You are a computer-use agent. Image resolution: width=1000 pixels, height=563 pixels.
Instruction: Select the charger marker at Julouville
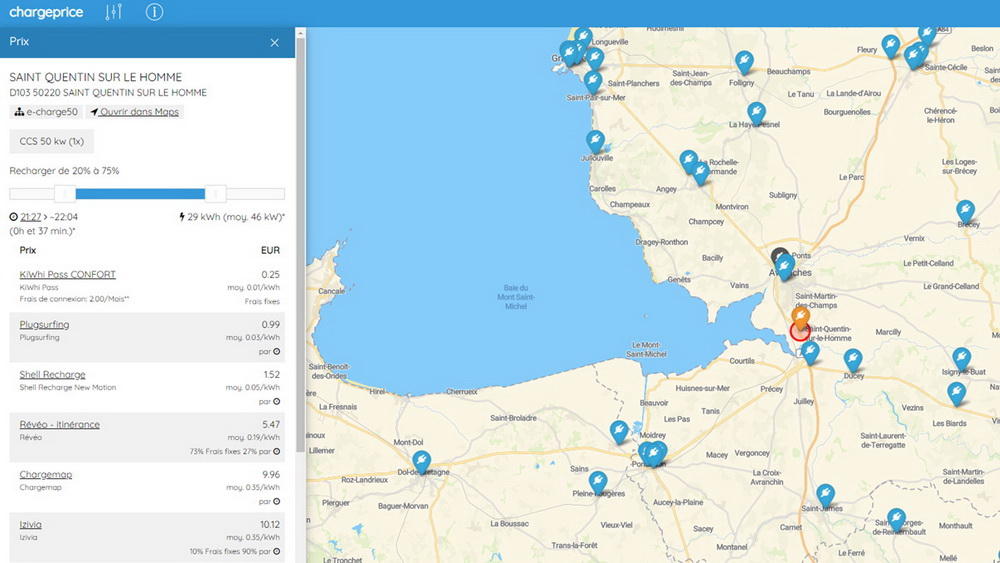[595, 141]
